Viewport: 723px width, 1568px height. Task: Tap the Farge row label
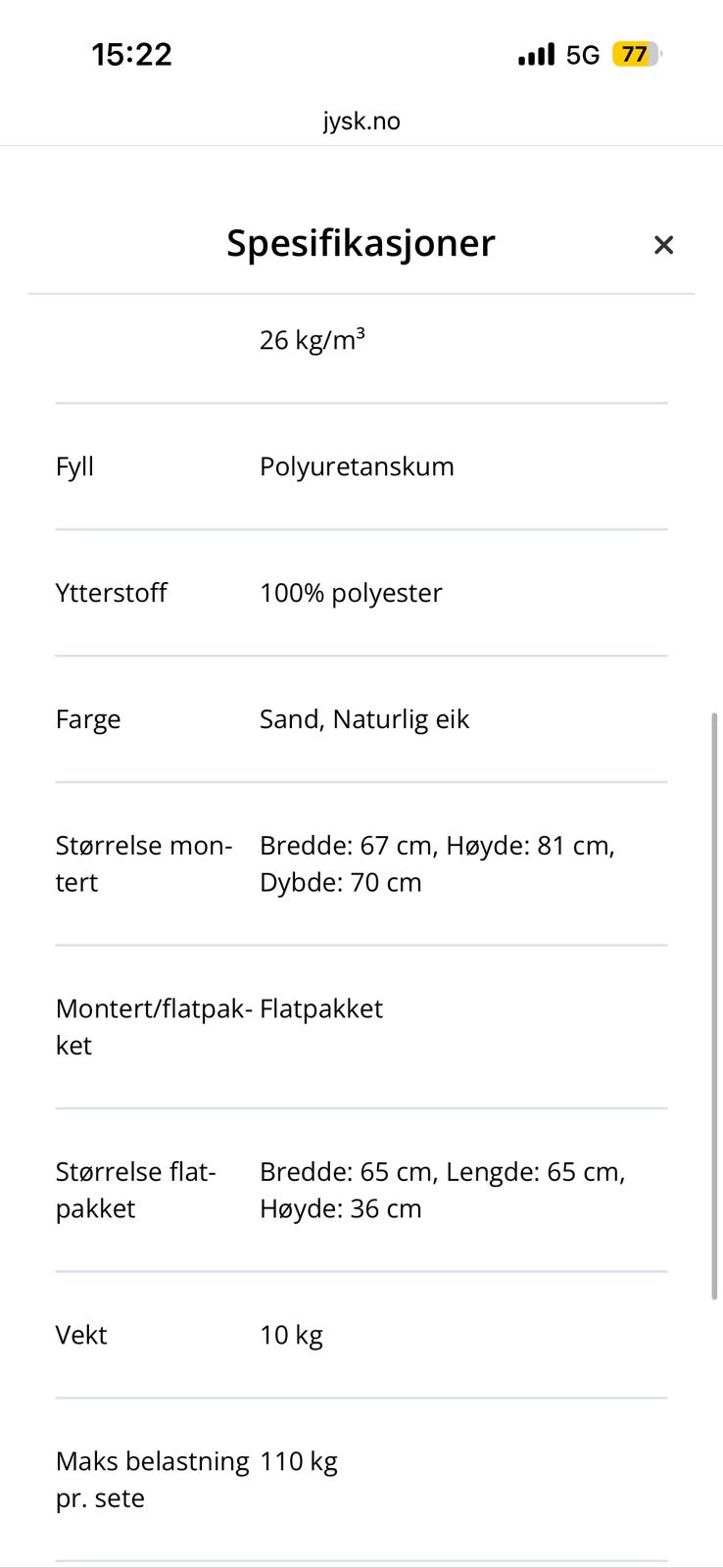point(88,719)
